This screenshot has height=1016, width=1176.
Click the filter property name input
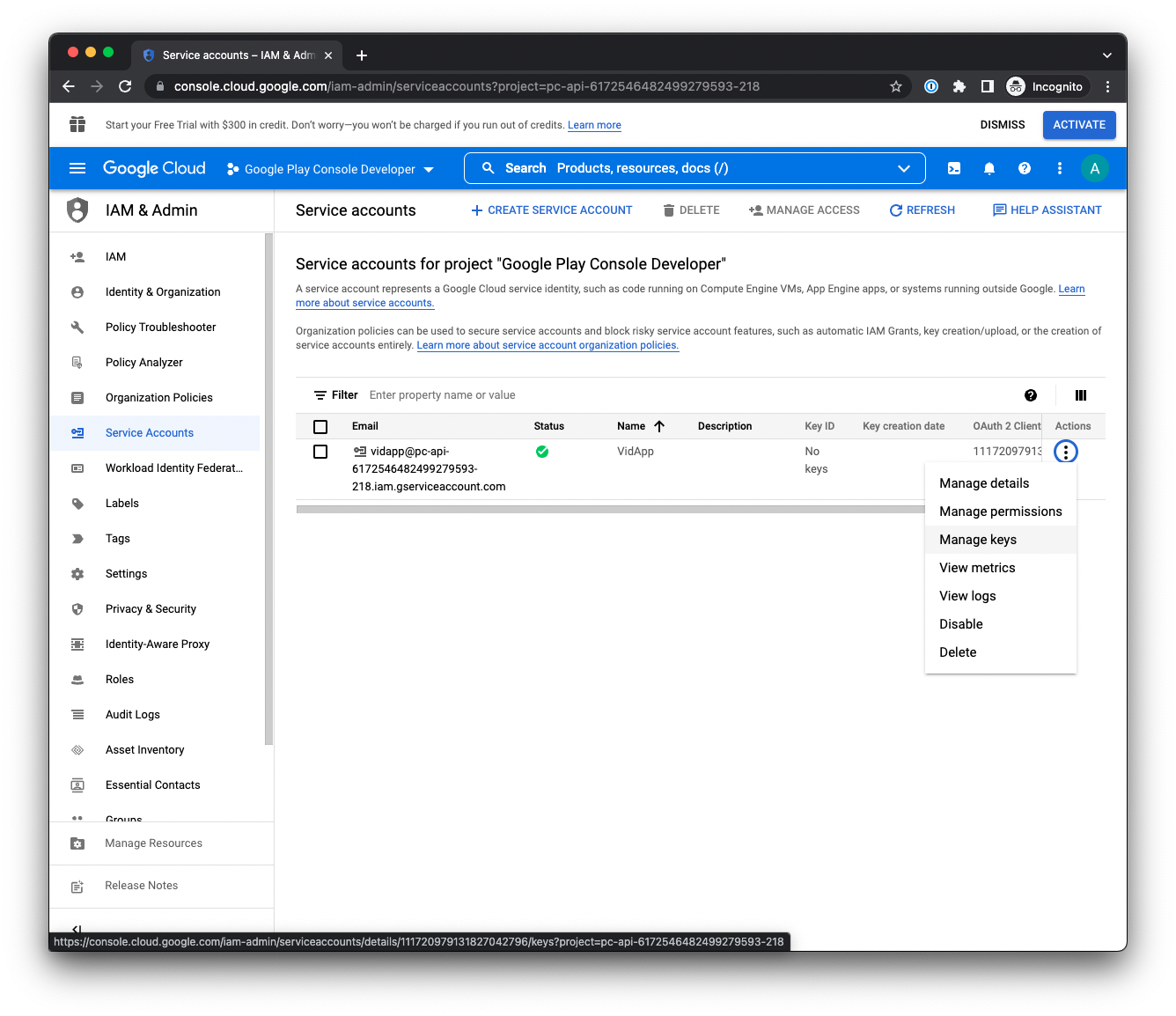pos(687,395)
